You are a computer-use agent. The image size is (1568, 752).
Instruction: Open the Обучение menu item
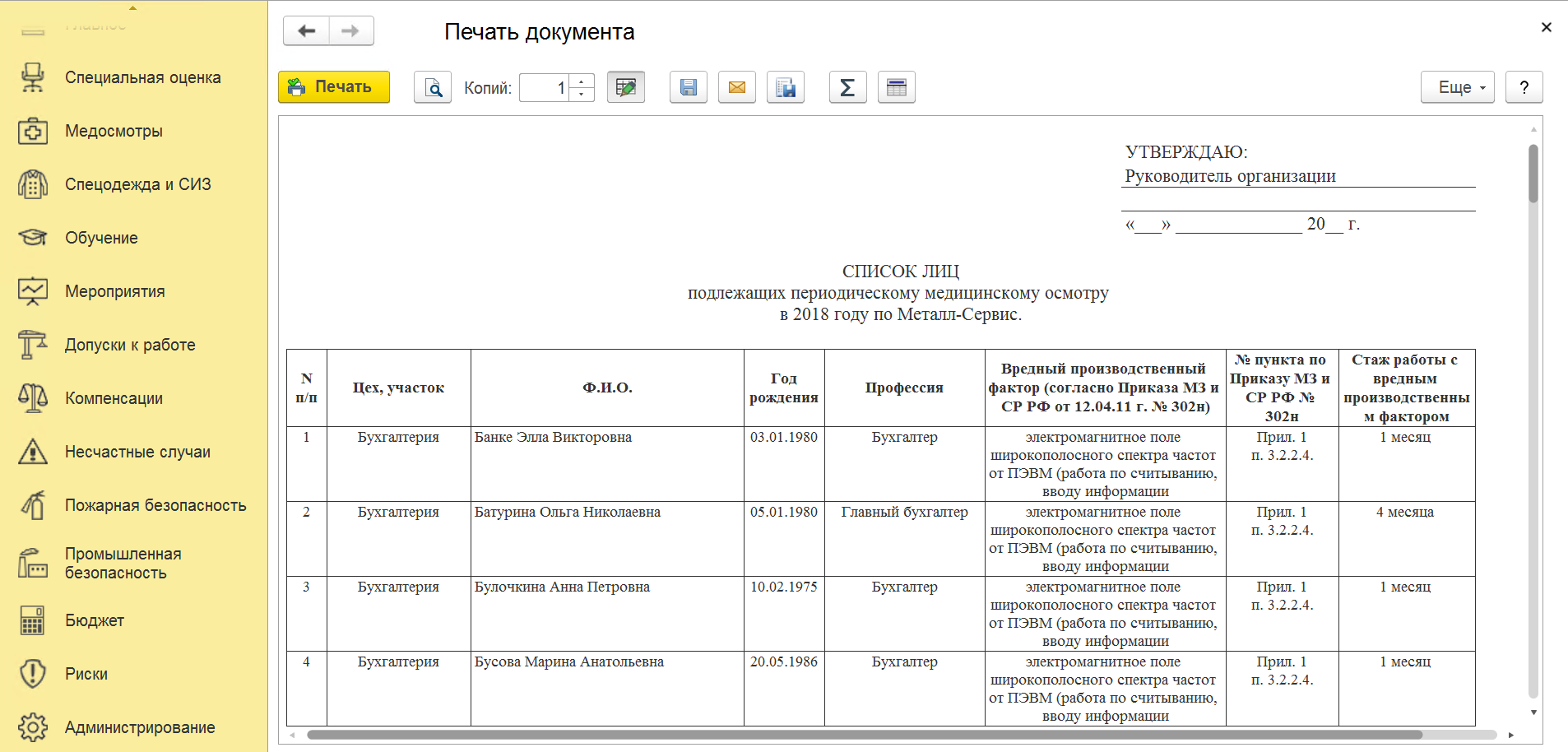coord(102,238)
